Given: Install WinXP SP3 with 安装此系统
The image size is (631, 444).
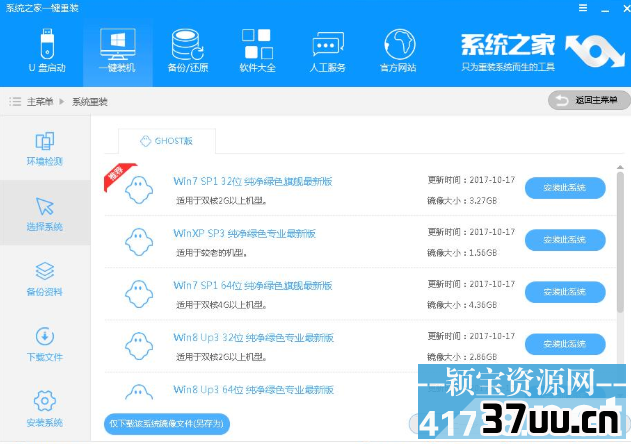Looking at the screenshot, I should [565, 240].
